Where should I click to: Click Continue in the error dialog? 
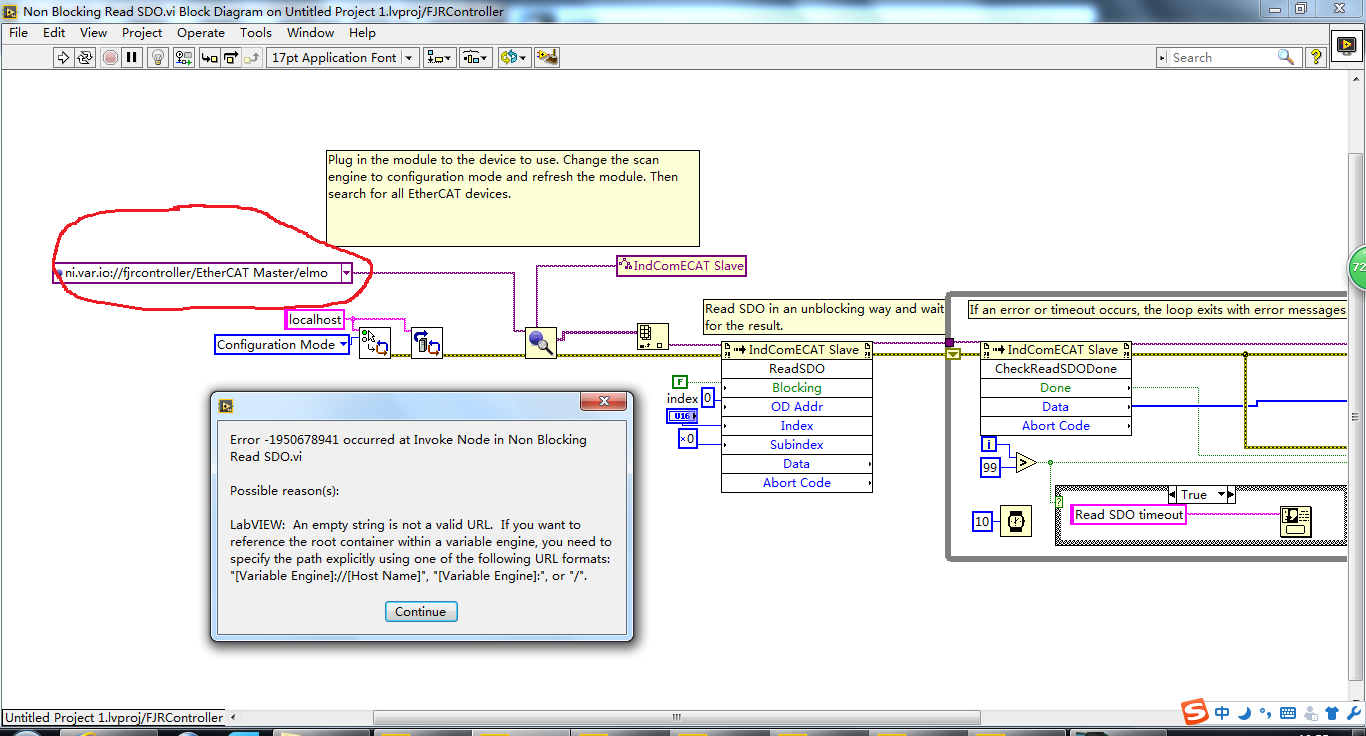(421, 612)
